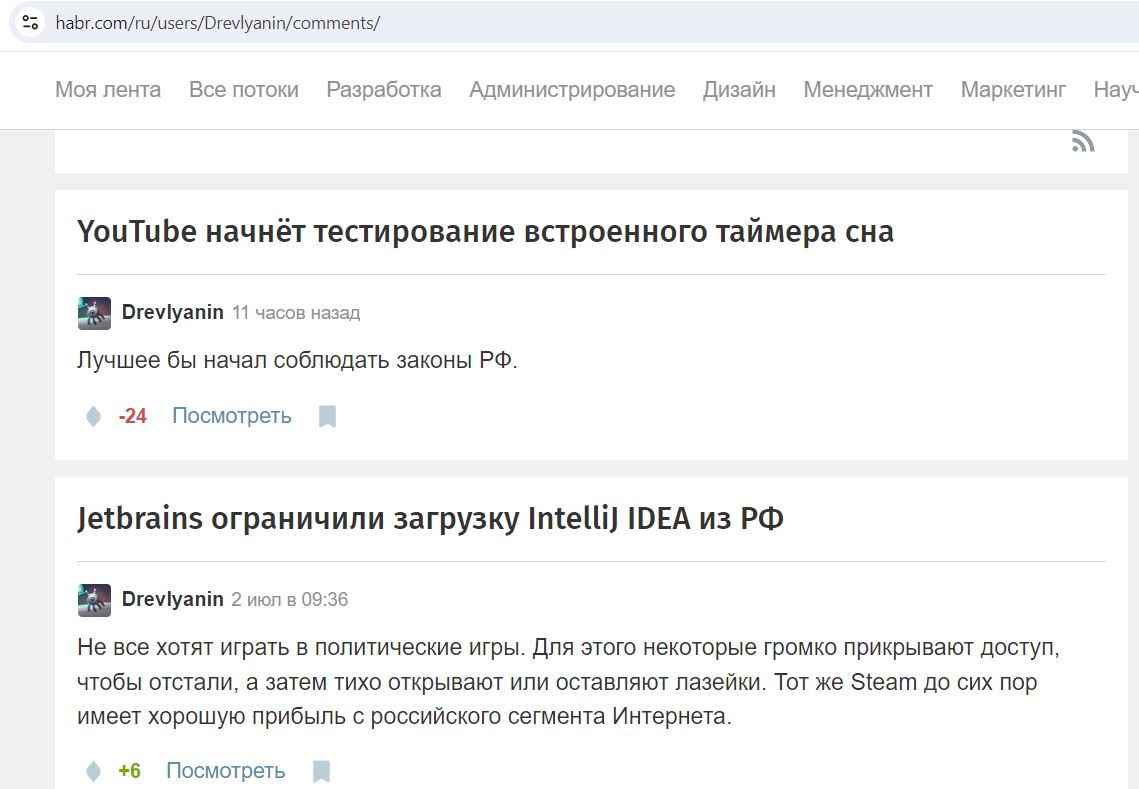Open the Моя лента section
The width and height of the screenshot is (1139, 789).
[108, 89]
